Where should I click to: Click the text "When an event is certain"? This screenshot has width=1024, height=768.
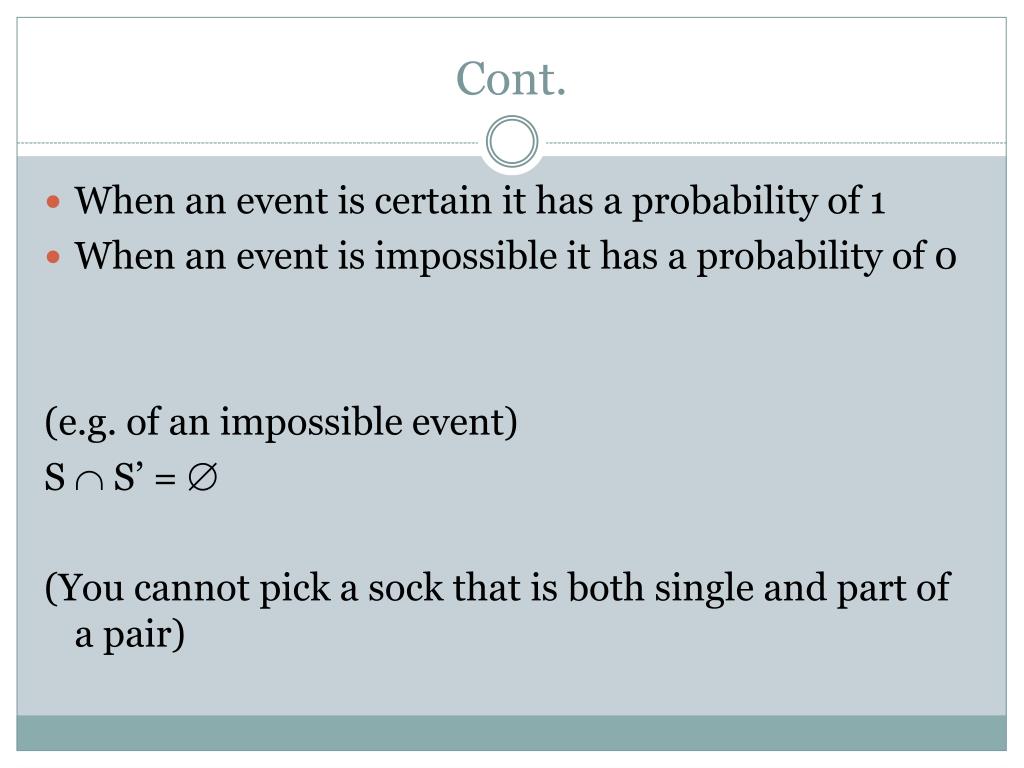(283, 200)
